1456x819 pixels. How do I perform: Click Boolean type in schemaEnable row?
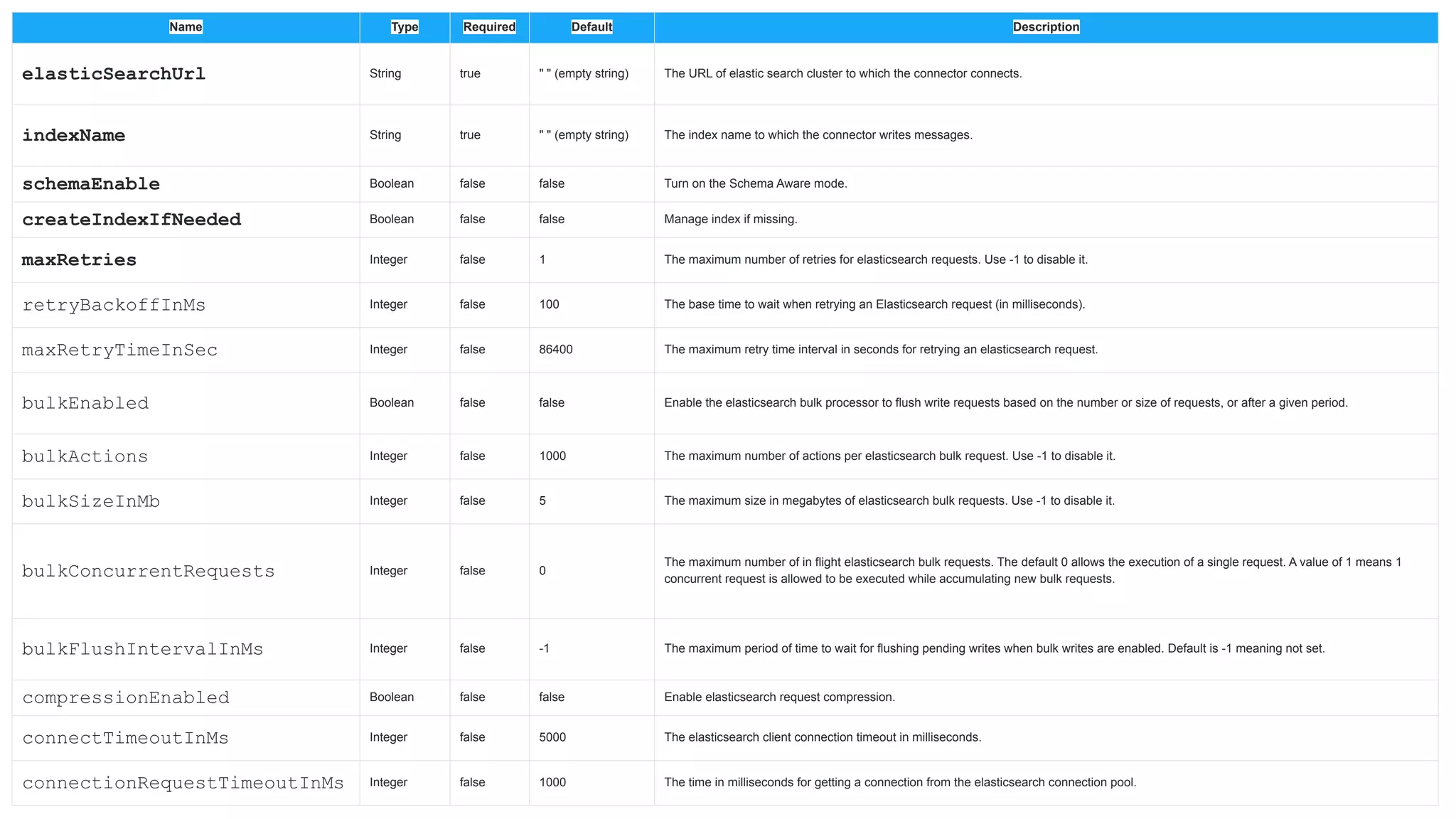coord(392,183)
